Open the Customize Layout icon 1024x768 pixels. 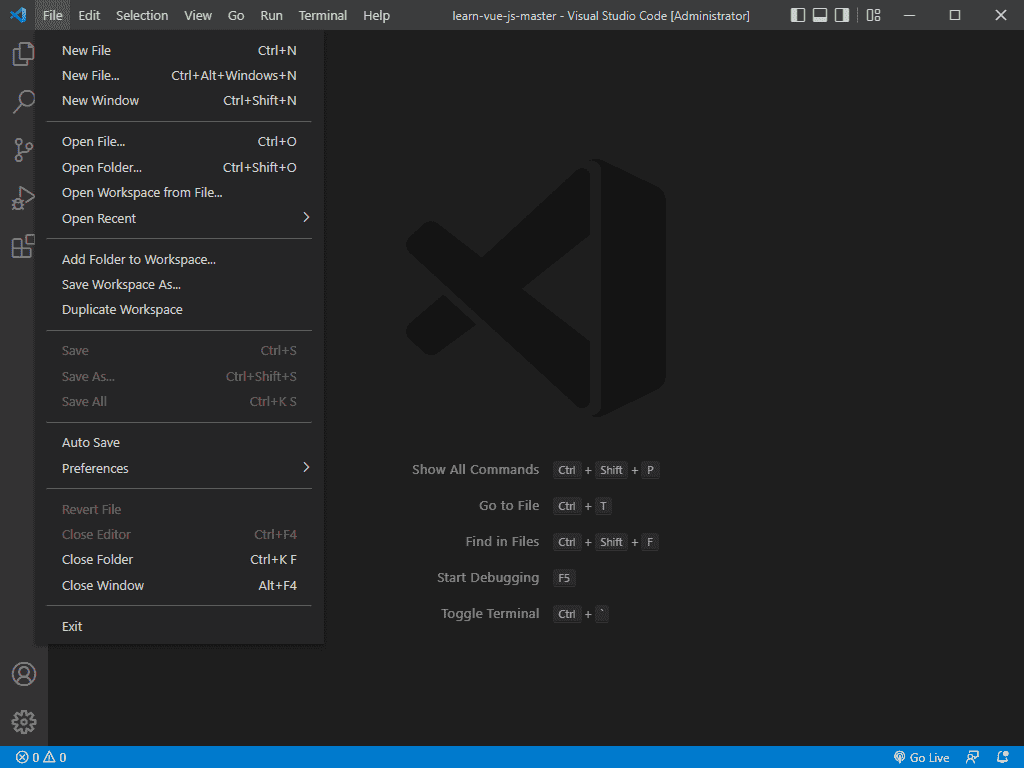pos(873,15)
